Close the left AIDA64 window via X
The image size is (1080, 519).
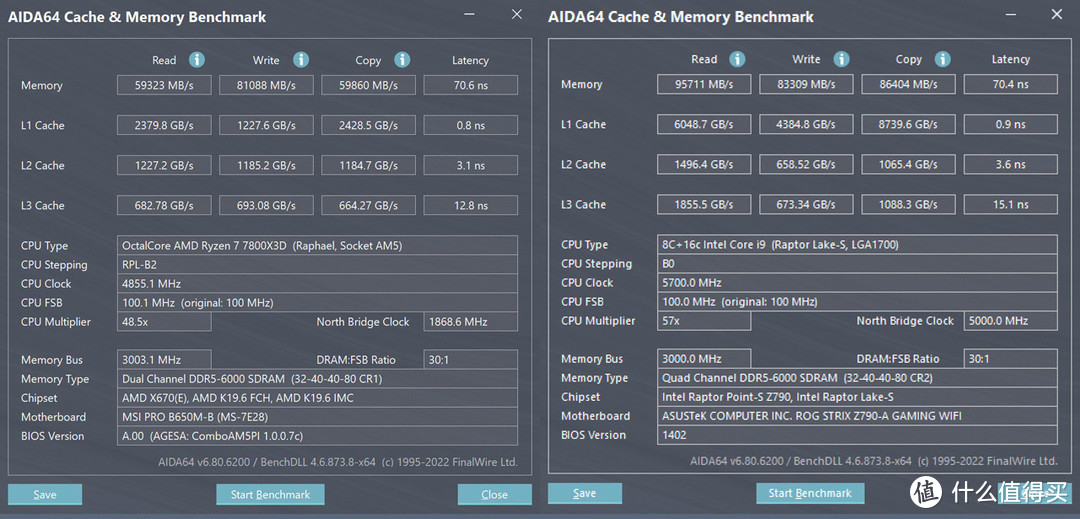[517, 14]
